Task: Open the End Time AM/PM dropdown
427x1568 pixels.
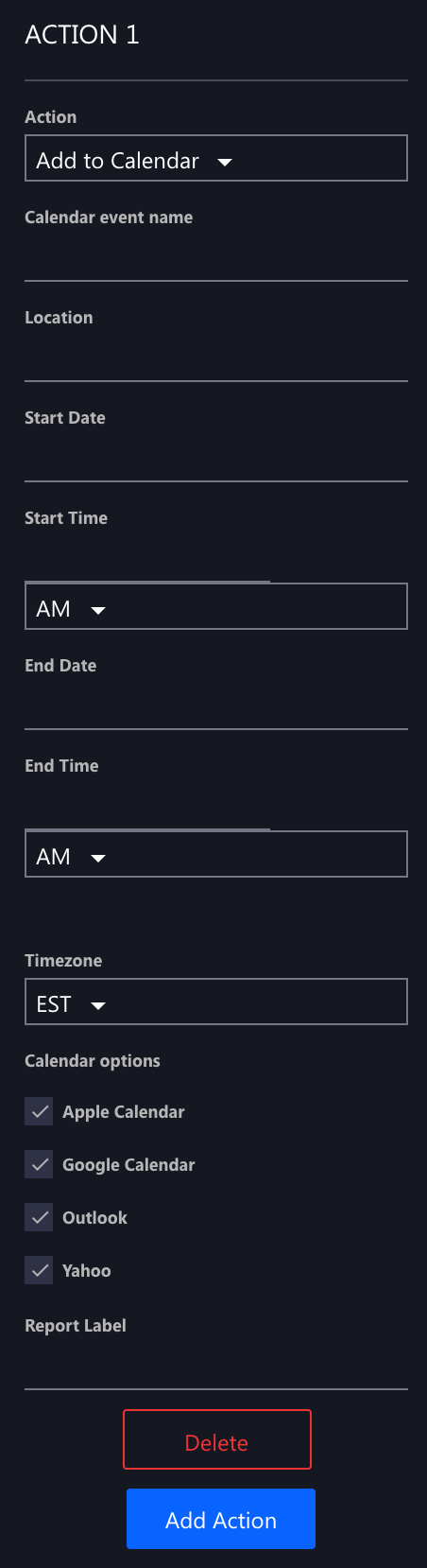Action: pyautogui.click(x=215, y=854)
